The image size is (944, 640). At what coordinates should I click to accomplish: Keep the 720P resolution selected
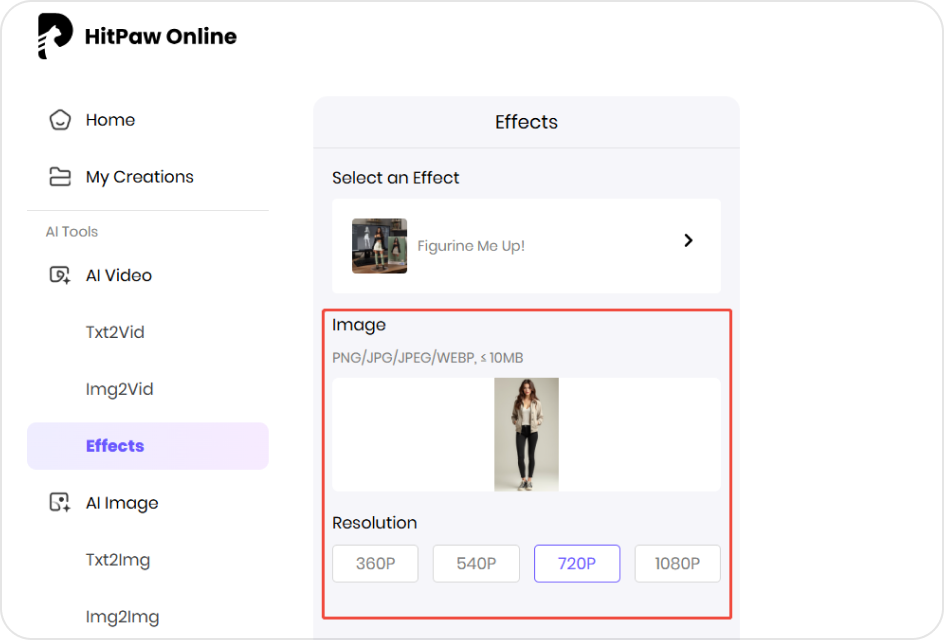click(576, 563)
